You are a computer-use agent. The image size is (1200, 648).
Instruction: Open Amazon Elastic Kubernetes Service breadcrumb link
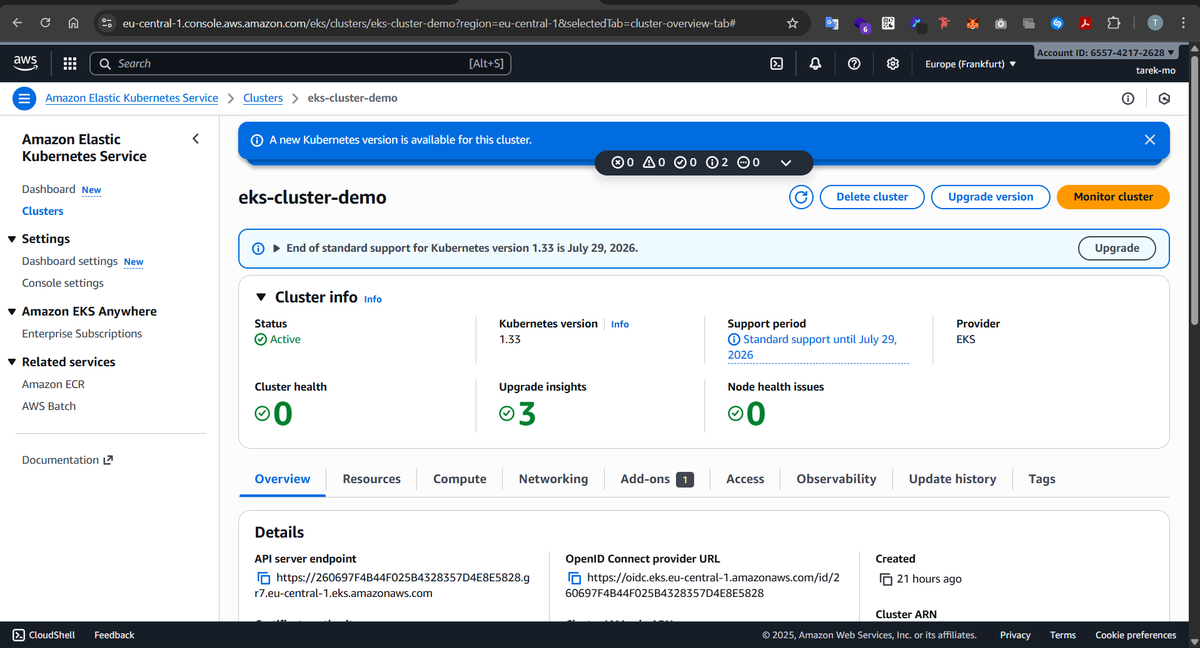coord(131,98)
